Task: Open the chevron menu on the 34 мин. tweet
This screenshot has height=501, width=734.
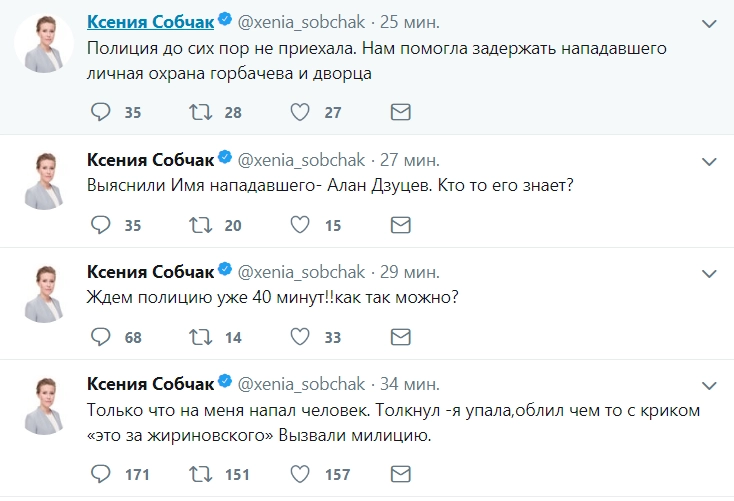Action: coord(711,384)
